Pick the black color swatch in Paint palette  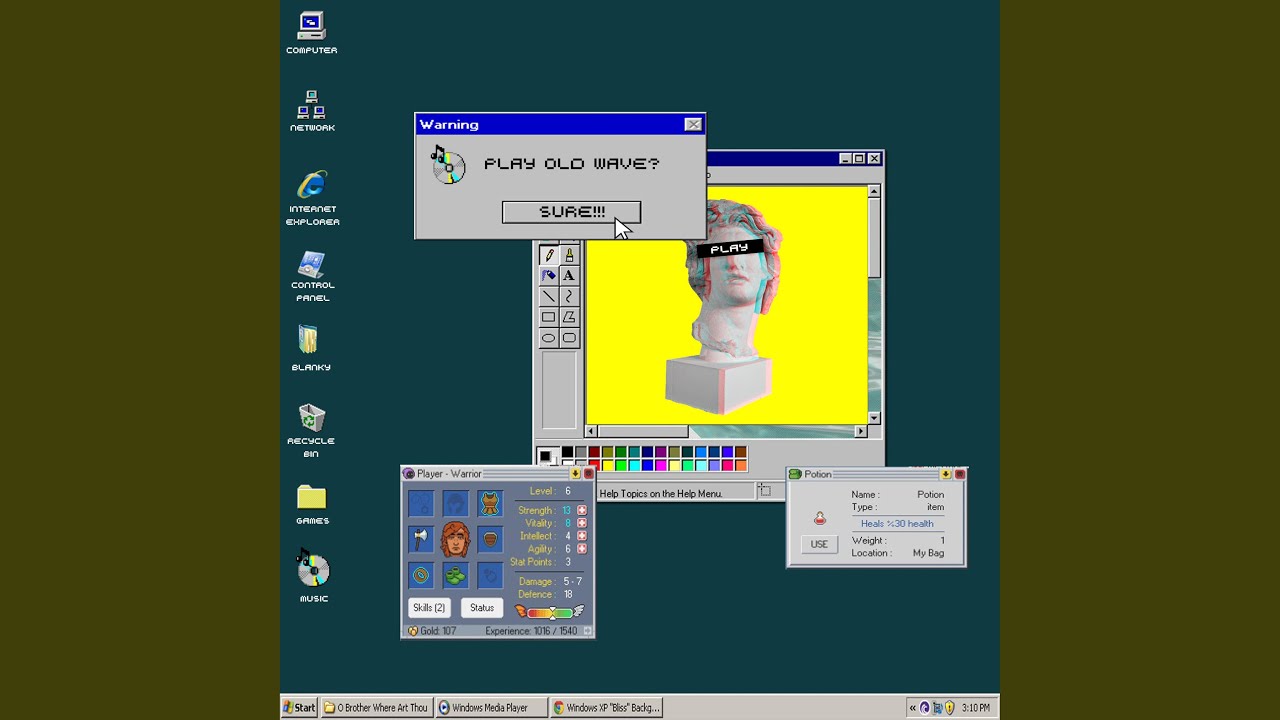[x=567, y=453]
